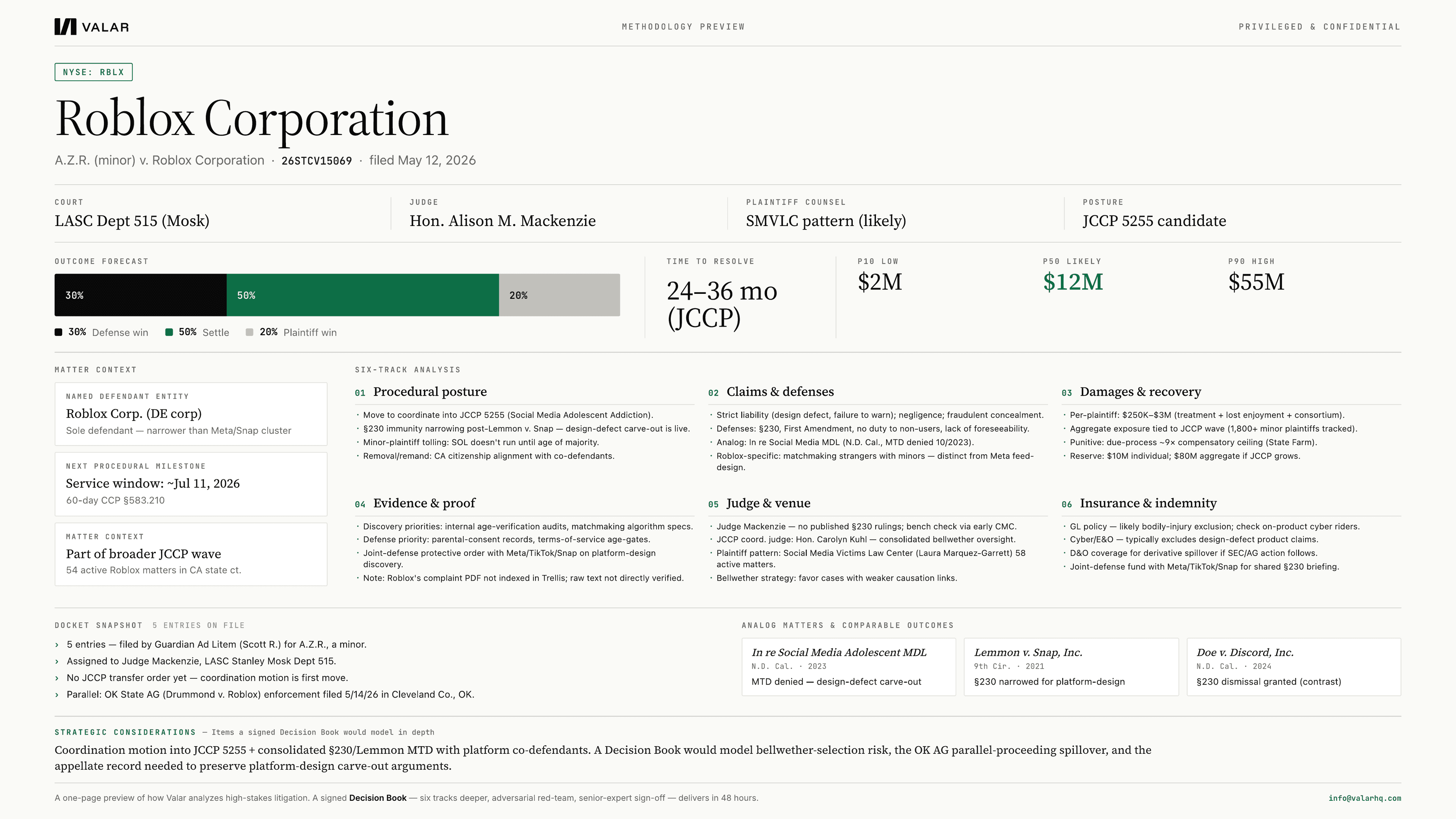
Task: Click case number 26STCV15069
Action: pos(317,161)
